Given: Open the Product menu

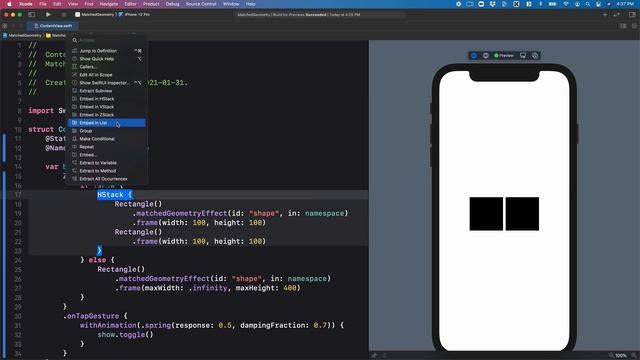Looking at the screenshot, I should pos(151,4).
